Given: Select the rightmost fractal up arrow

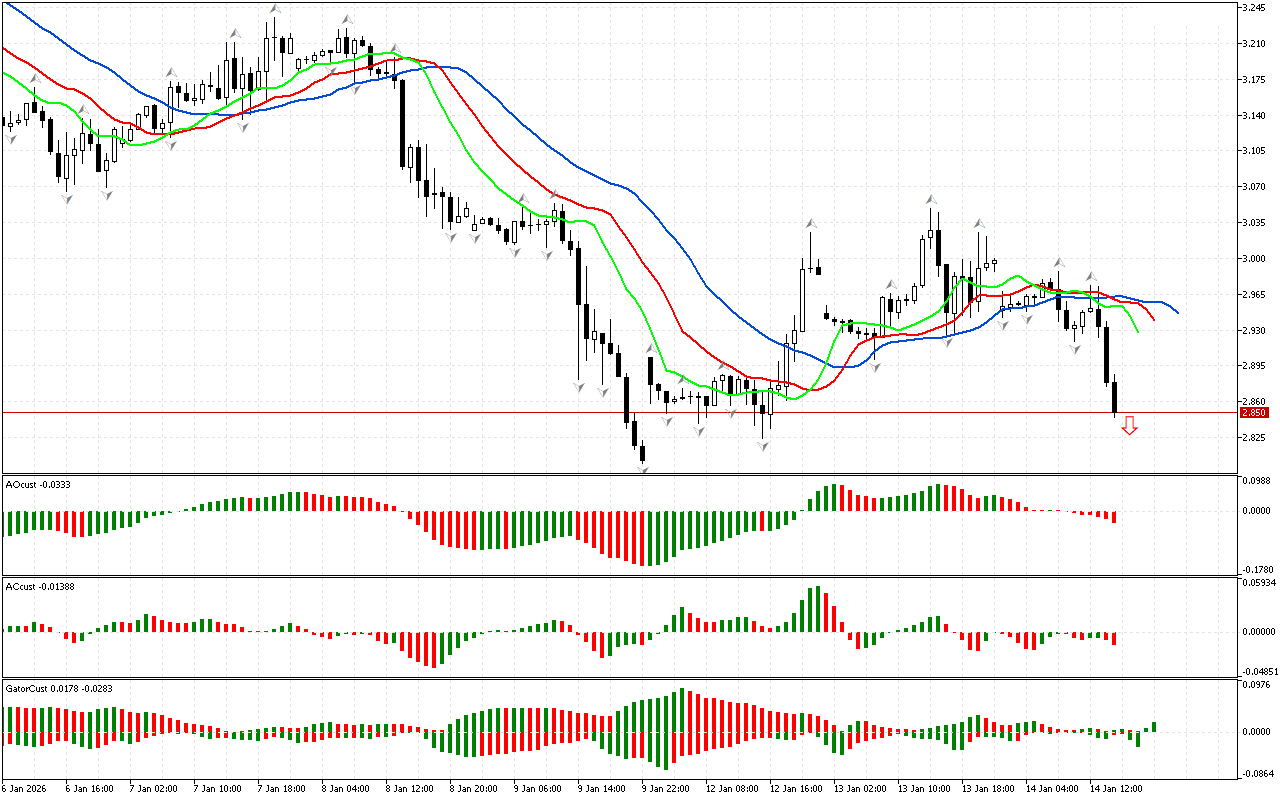Looking at the screenshot, I should (x=1092, y=277).
